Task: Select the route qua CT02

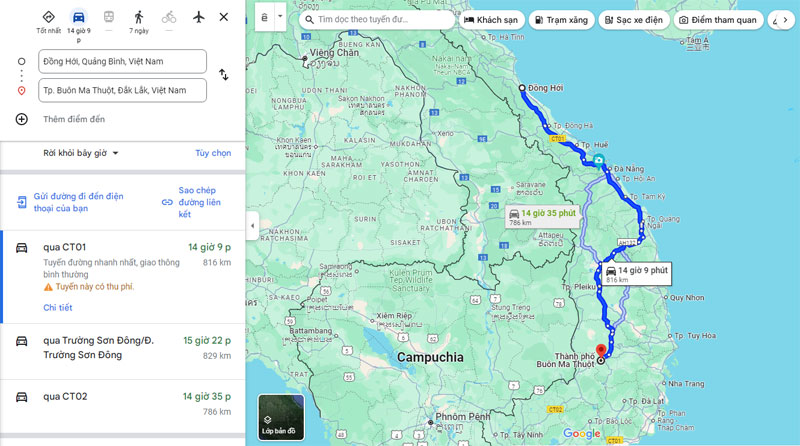Action: [x=122, y=406]
